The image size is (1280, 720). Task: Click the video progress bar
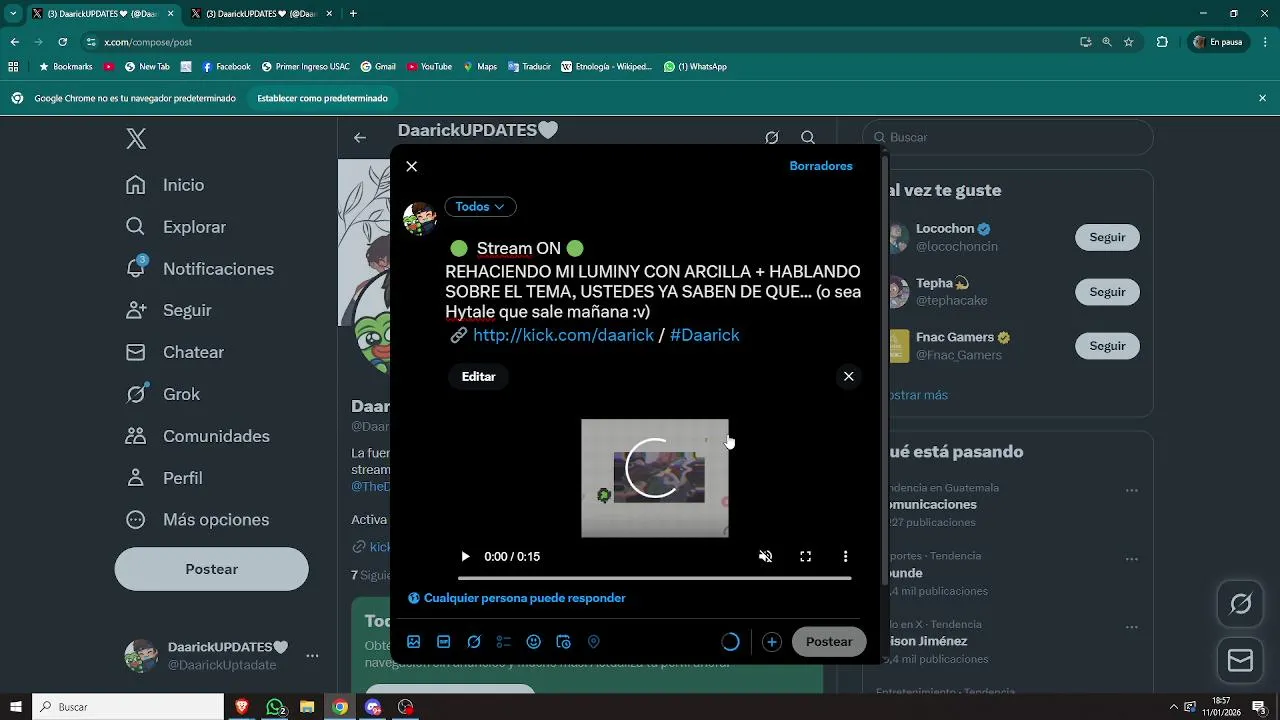pos(654,578)
